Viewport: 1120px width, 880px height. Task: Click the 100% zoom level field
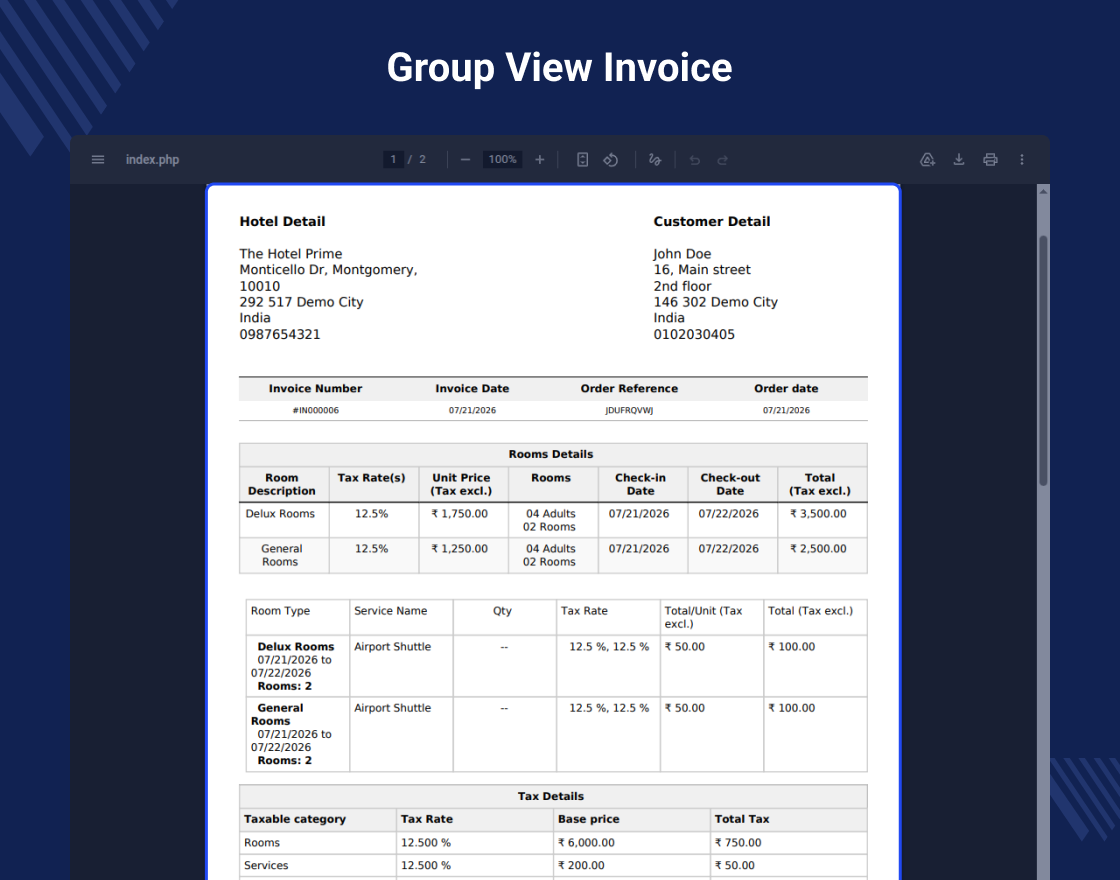click(x=502, y=159)
